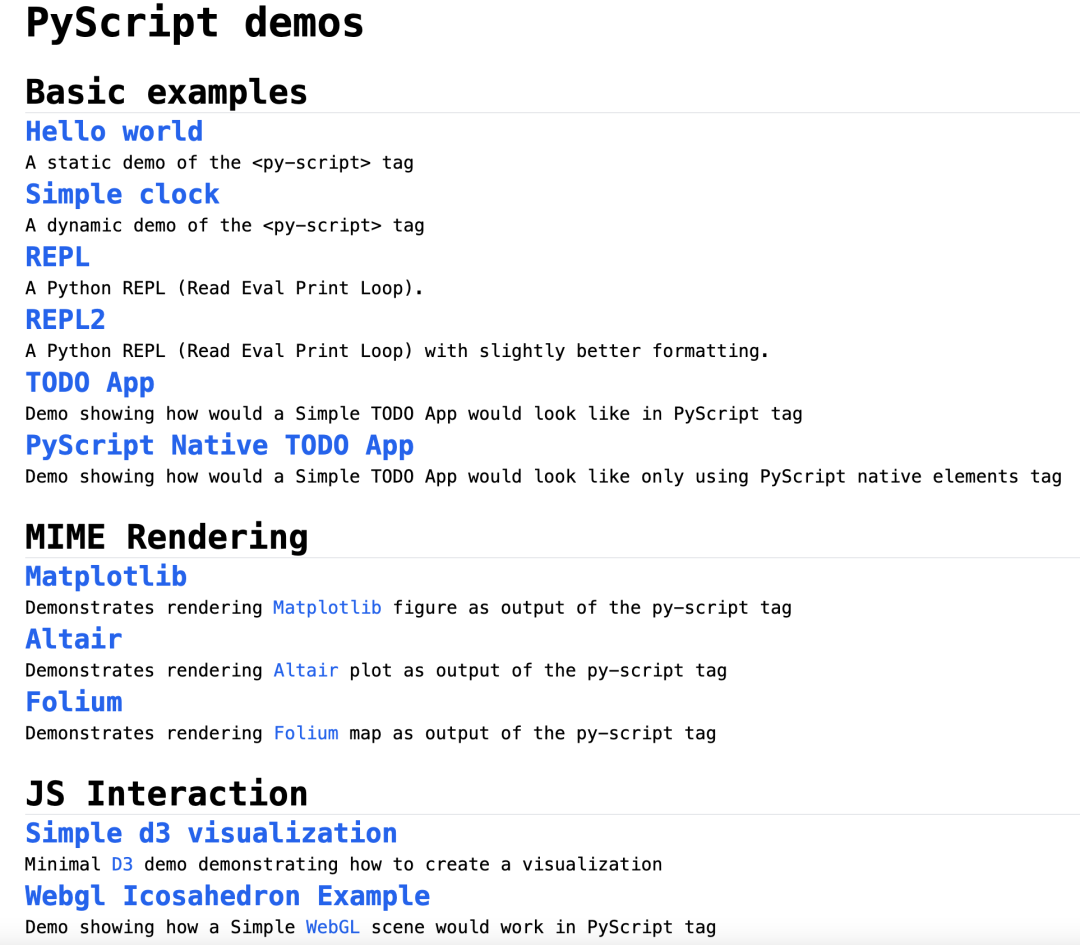Open the TODO App demo

coord(90,383)
